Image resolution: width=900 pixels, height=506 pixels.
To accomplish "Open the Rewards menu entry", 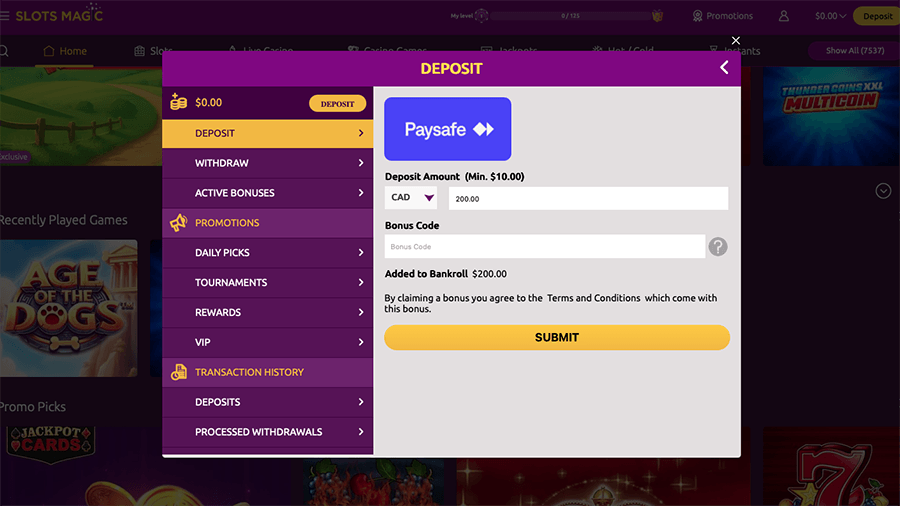I will click(x=267, y=312).
